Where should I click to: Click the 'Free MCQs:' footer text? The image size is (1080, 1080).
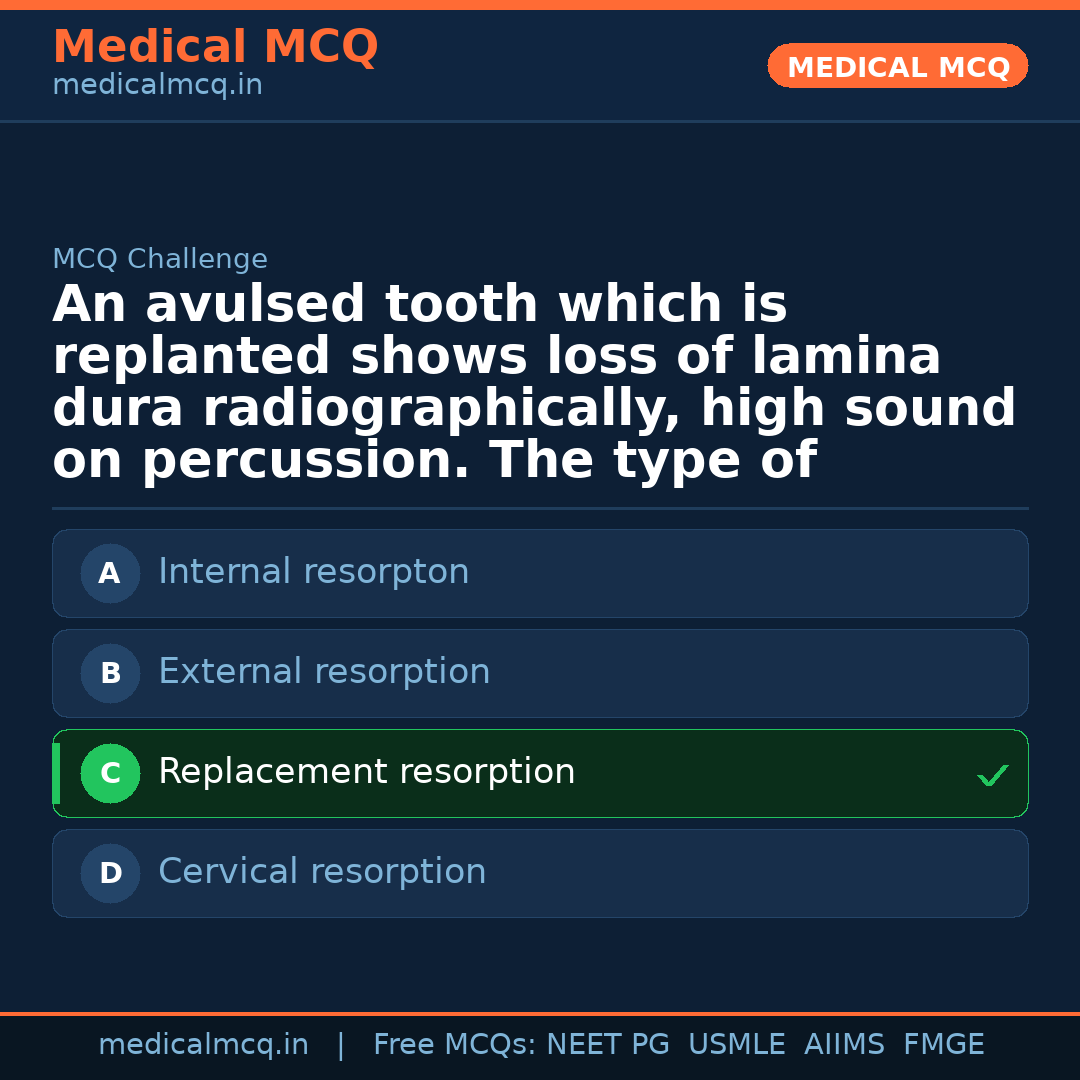pyautogui.click(x=455, y=1045)
